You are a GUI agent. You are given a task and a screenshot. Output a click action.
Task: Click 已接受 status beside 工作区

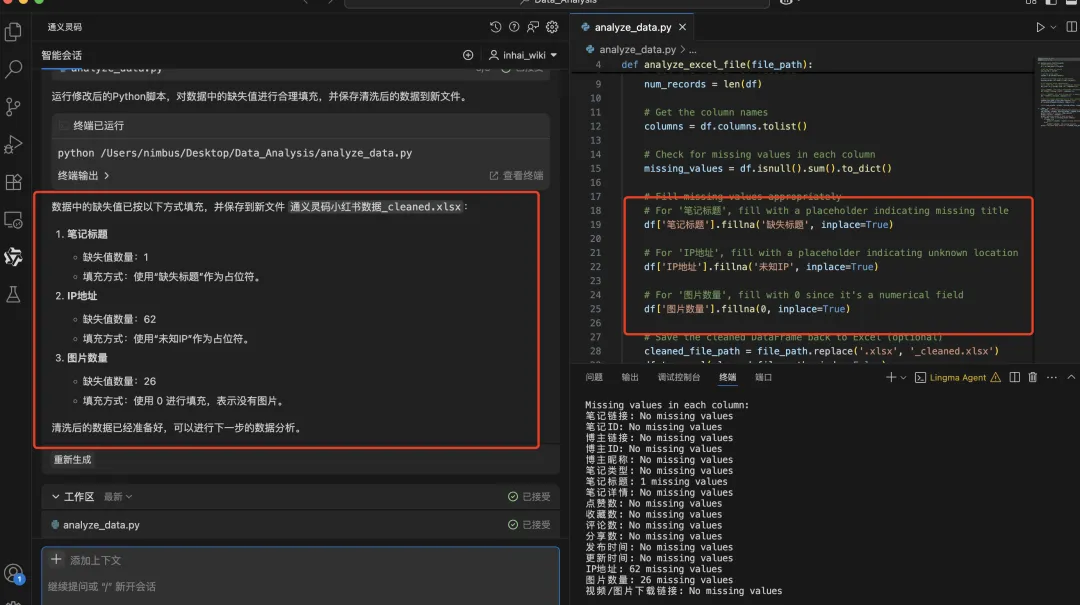pos(529,497)
